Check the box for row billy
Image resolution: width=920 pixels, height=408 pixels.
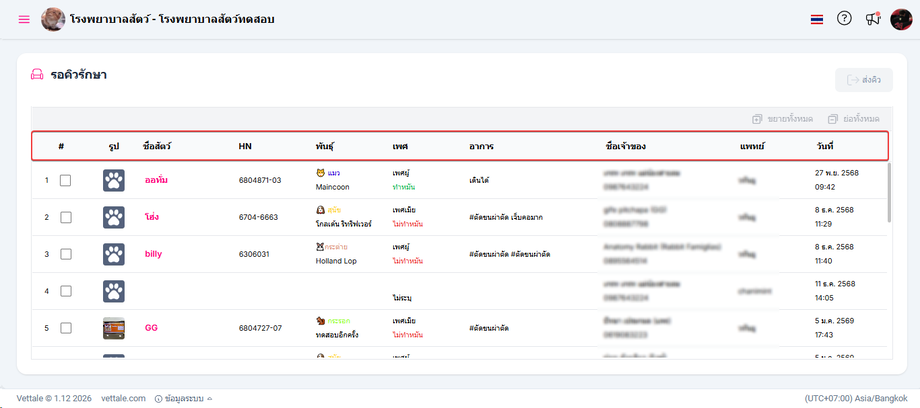point(65,254)
